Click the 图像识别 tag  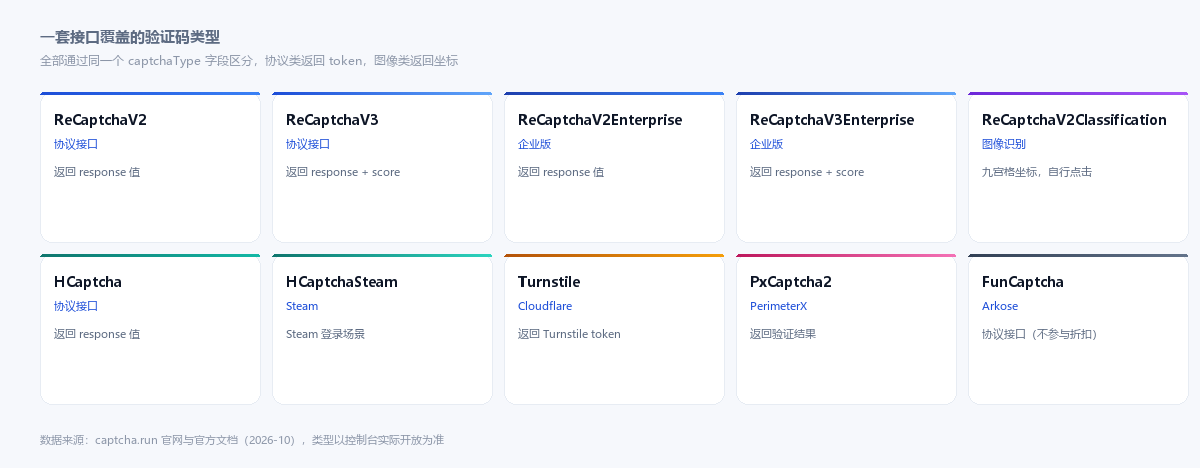point(1004,144)
